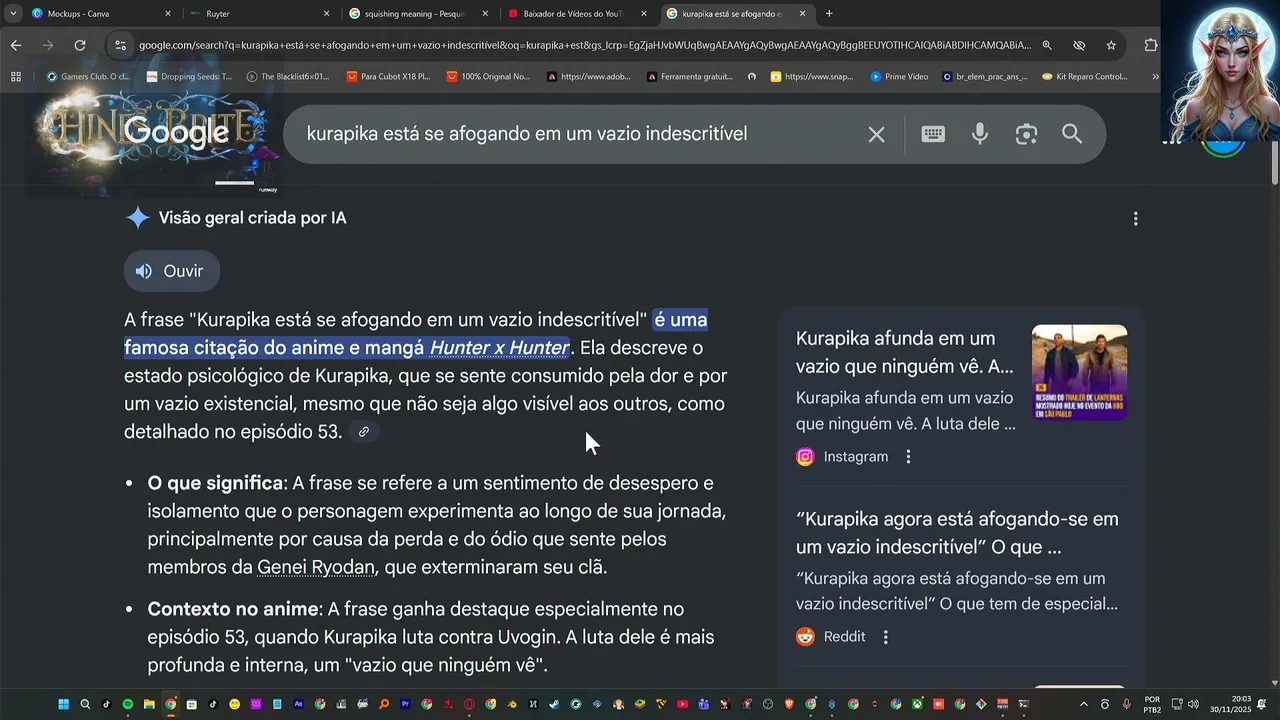The width and height of the screenshot is (1280, 720).
Task: Open the source link icon after episódio 53
Action: [364, 432]
